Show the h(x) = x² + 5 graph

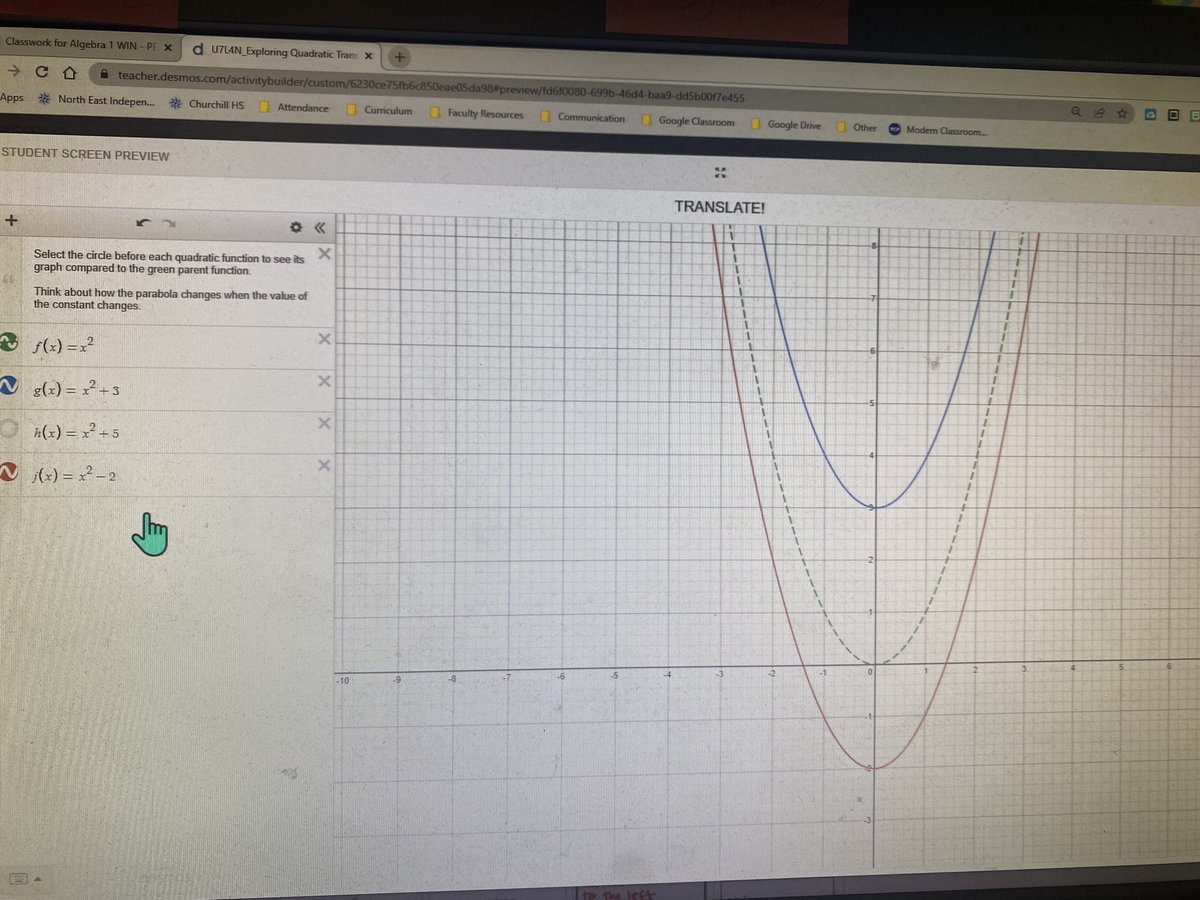tap(10, 424)
